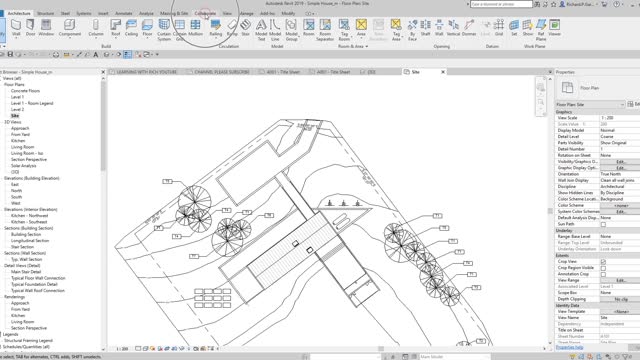
Task: Enable the Crop Region Visible checkbox
Action: (603, 268)
